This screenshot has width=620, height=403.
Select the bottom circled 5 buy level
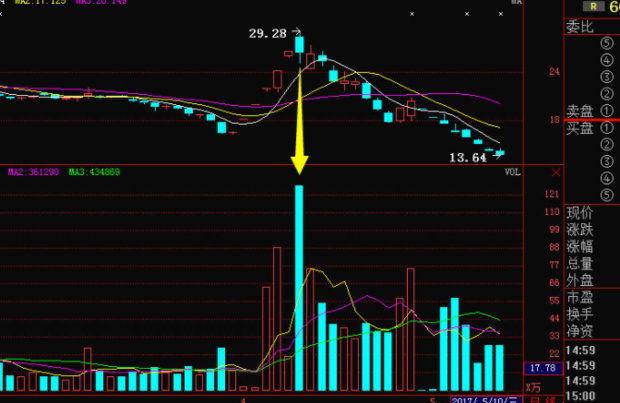pyautogui.click(x=606, y=194)
